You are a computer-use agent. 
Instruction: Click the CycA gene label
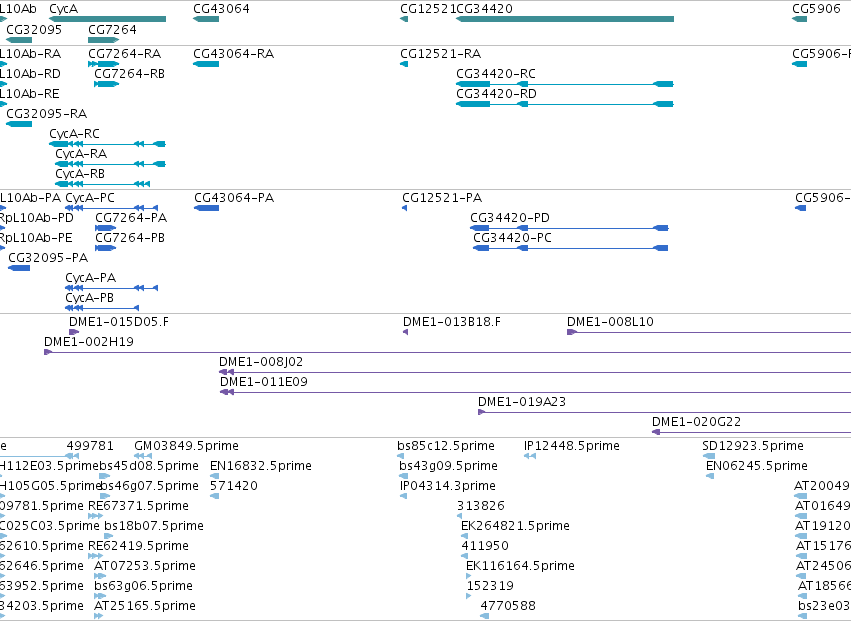point(63,9)
